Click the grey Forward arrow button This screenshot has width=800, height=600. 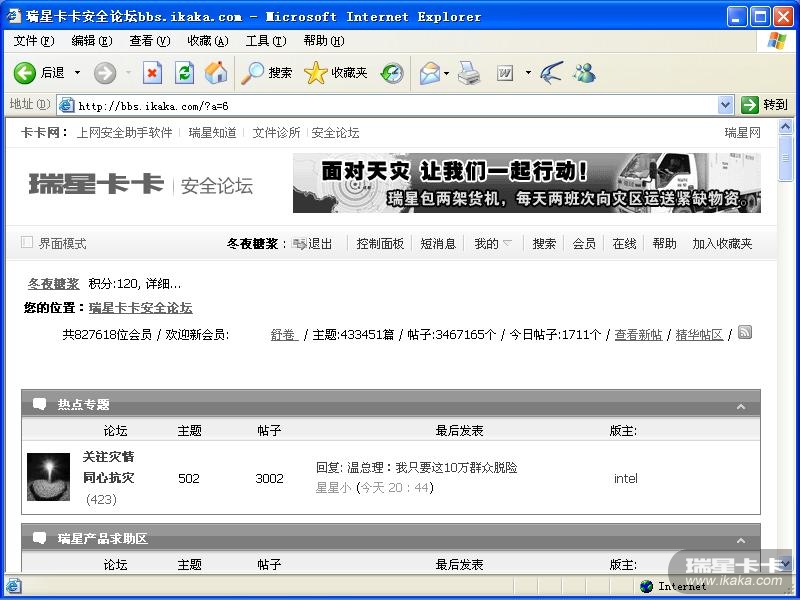click(105, 73)
